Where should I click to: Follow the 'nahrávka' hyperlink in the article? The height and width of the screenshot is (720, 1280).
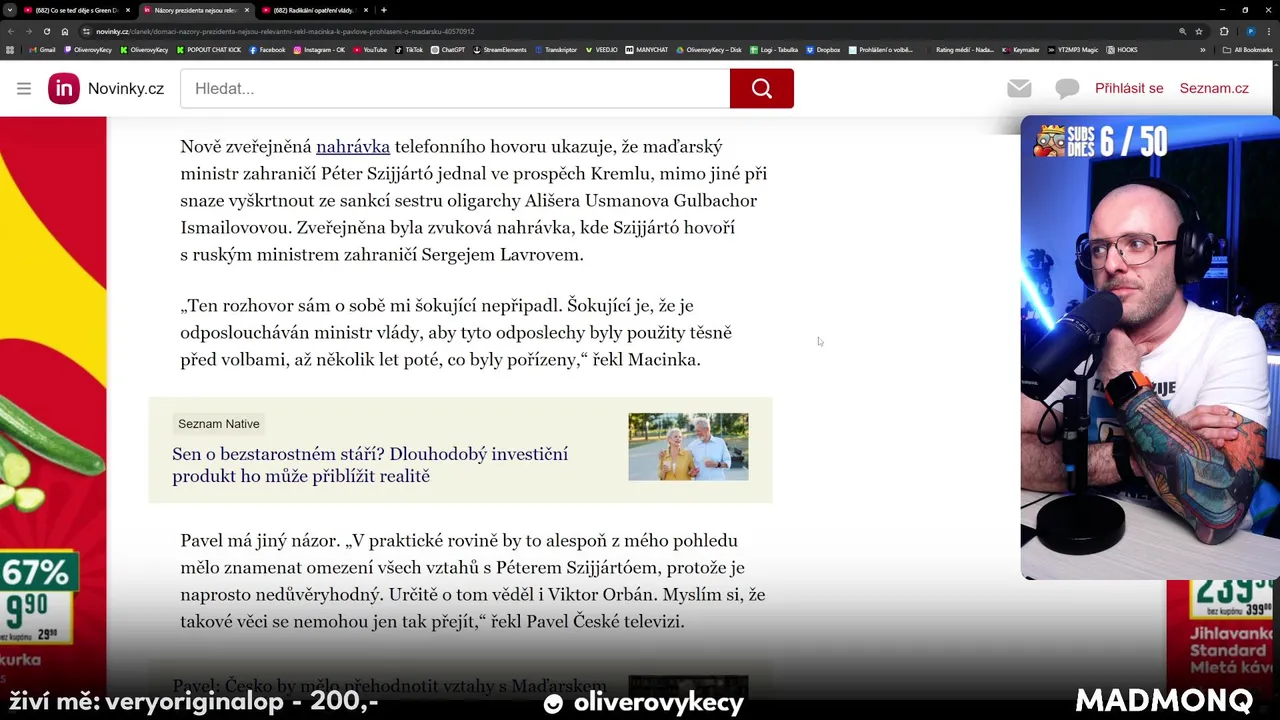353,146
